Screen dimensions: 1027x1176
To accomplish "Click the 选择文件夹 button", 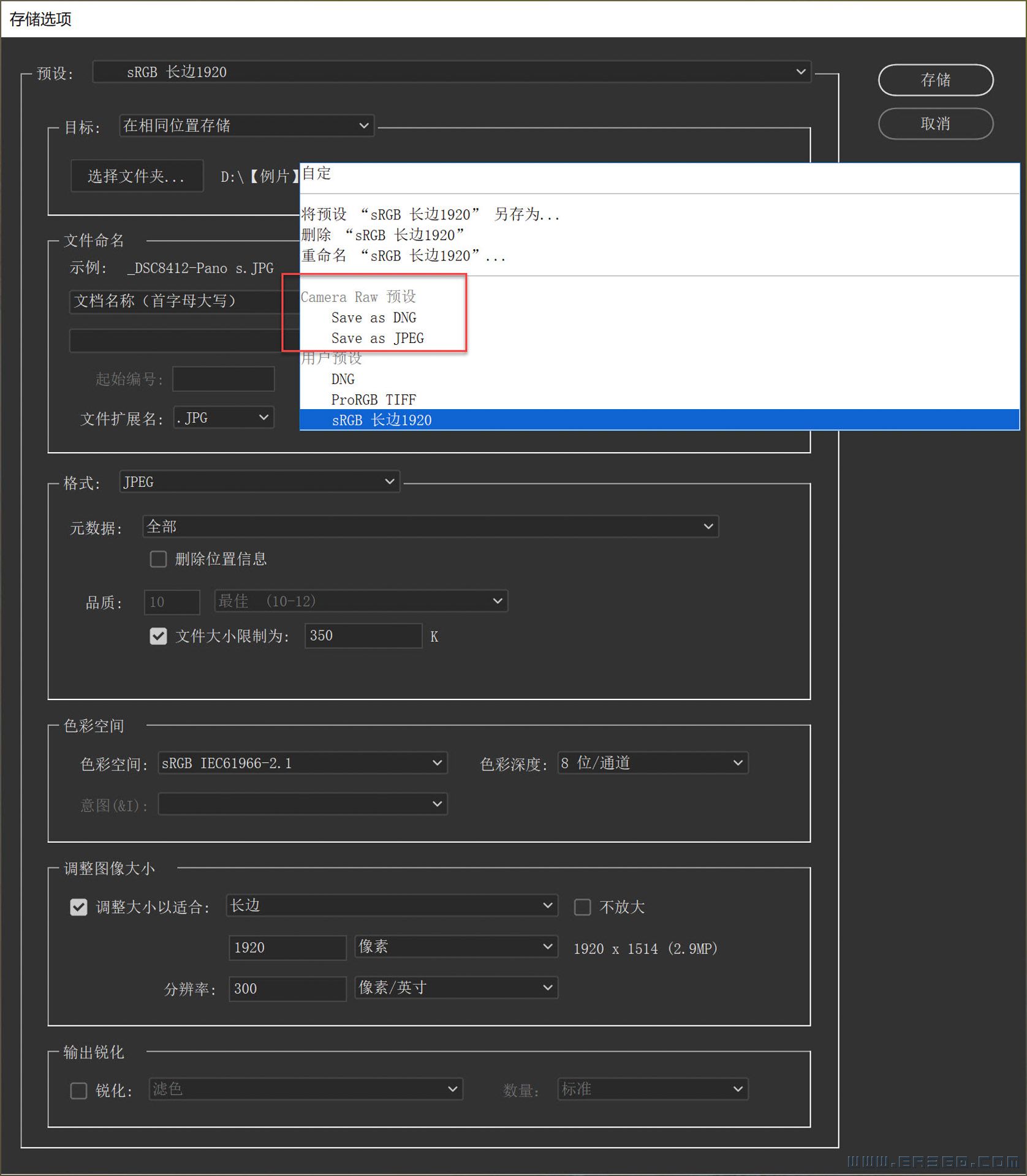I will coord(136,176).
